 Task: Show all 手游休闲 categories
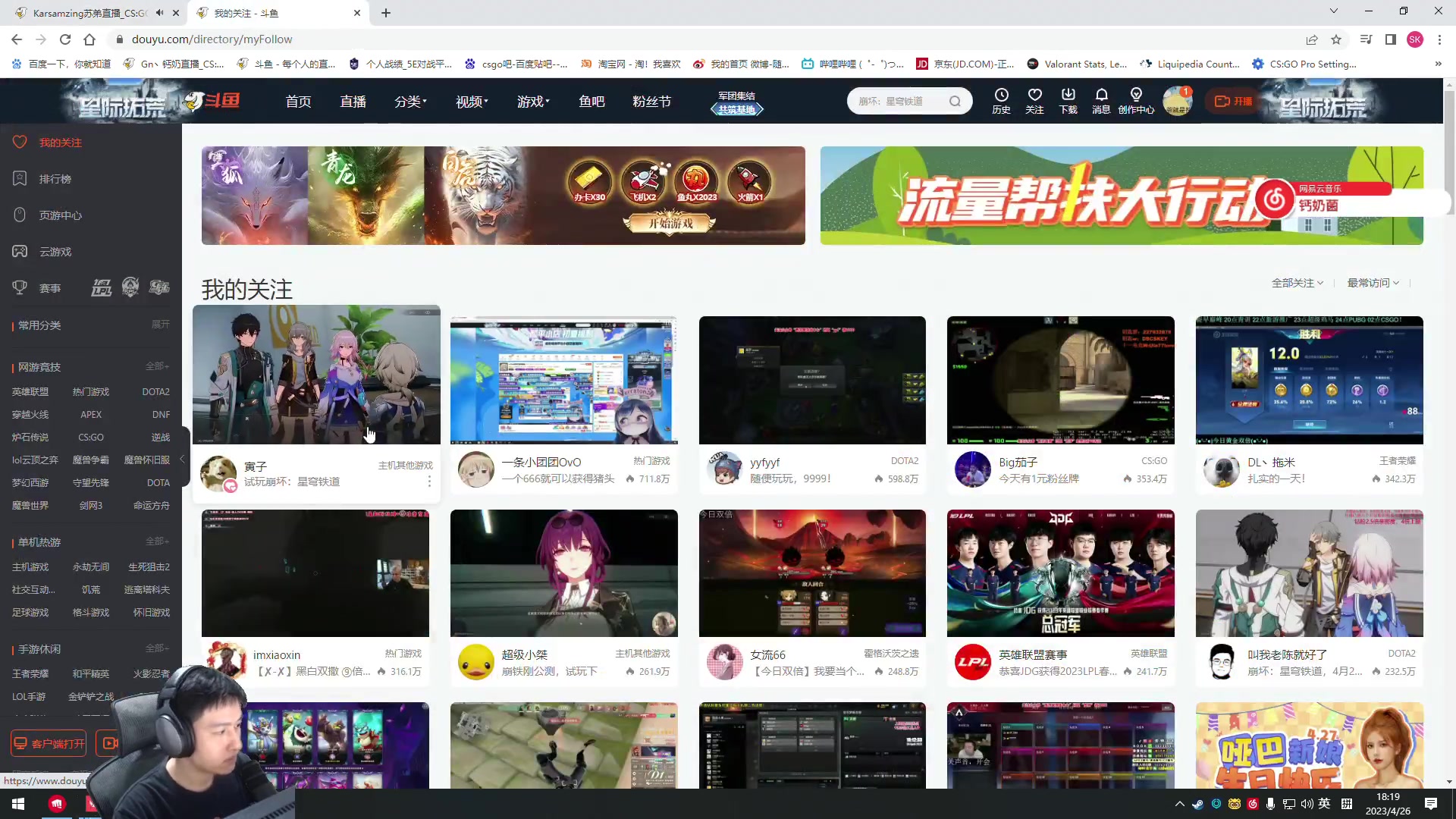(x=157, y=648)
